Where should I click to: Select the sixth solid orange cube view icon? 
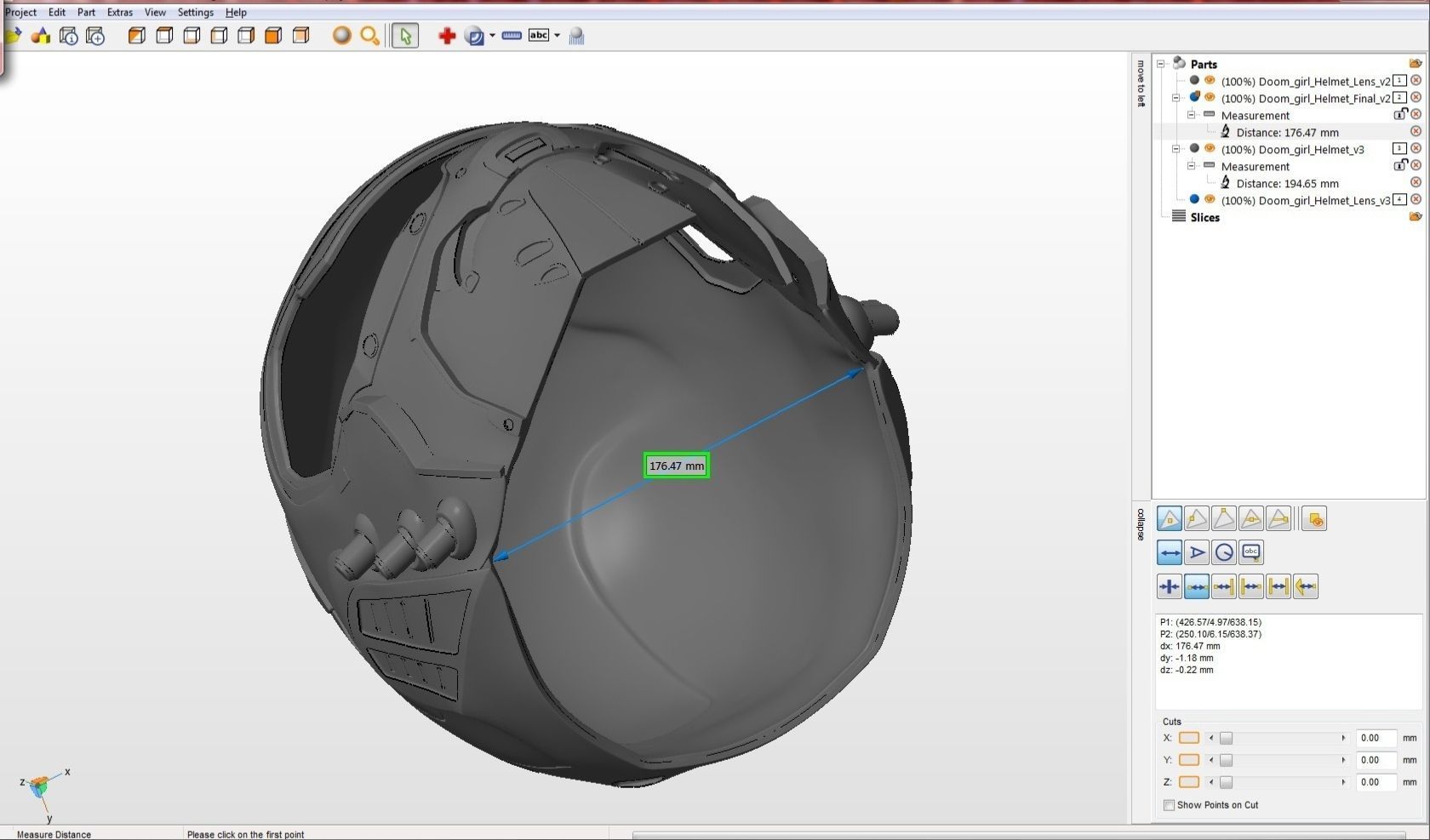pos(273,36)
